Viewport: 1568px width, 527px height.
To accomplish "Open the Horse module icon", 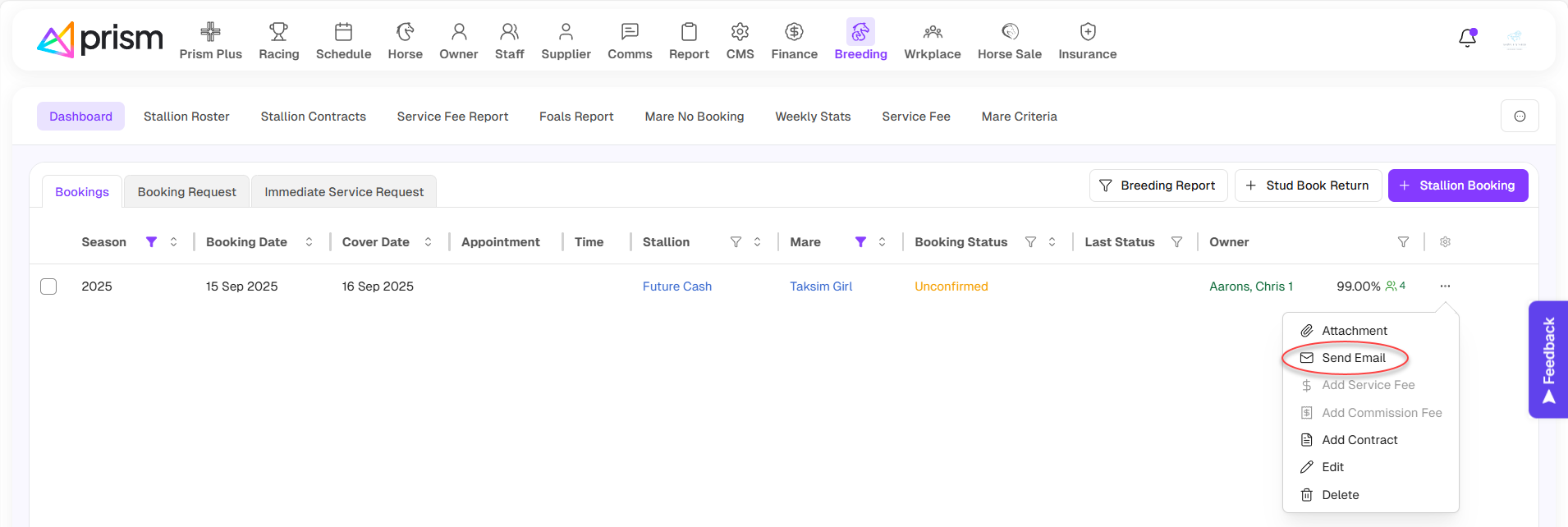I will point(405,32).
